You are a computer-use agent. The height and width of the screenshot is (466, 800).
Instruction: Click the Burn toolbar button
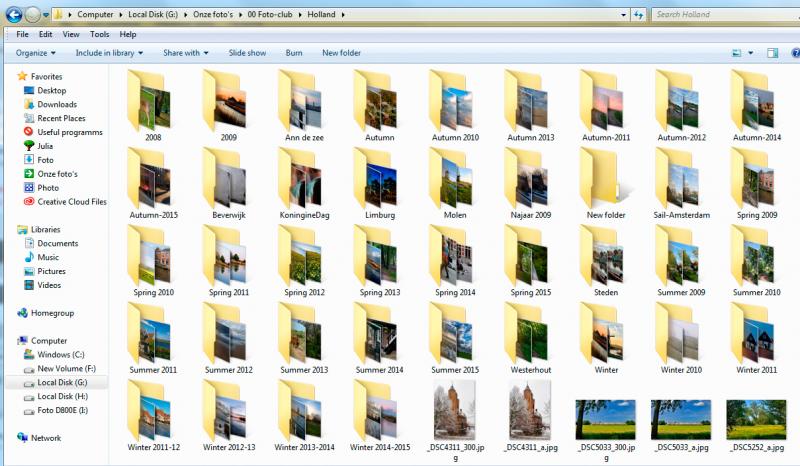(294, 53)
